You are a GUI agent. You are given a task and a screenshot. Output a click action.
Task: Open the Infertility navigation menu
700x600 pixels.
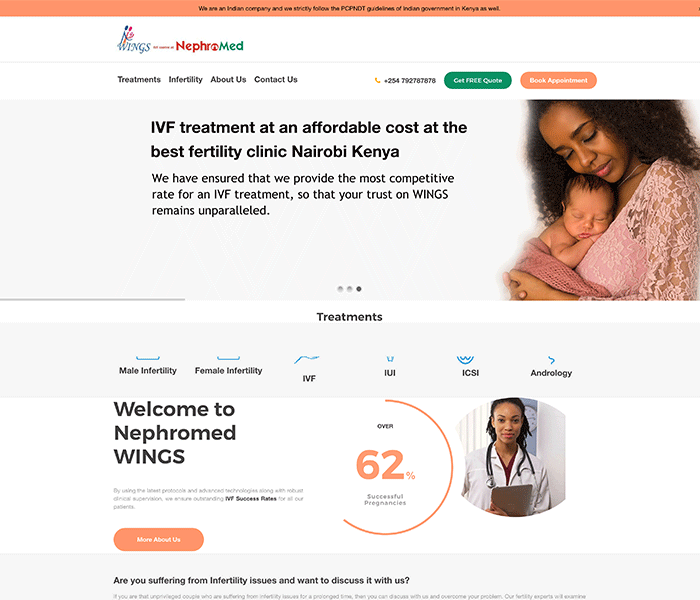coord(185,79)
